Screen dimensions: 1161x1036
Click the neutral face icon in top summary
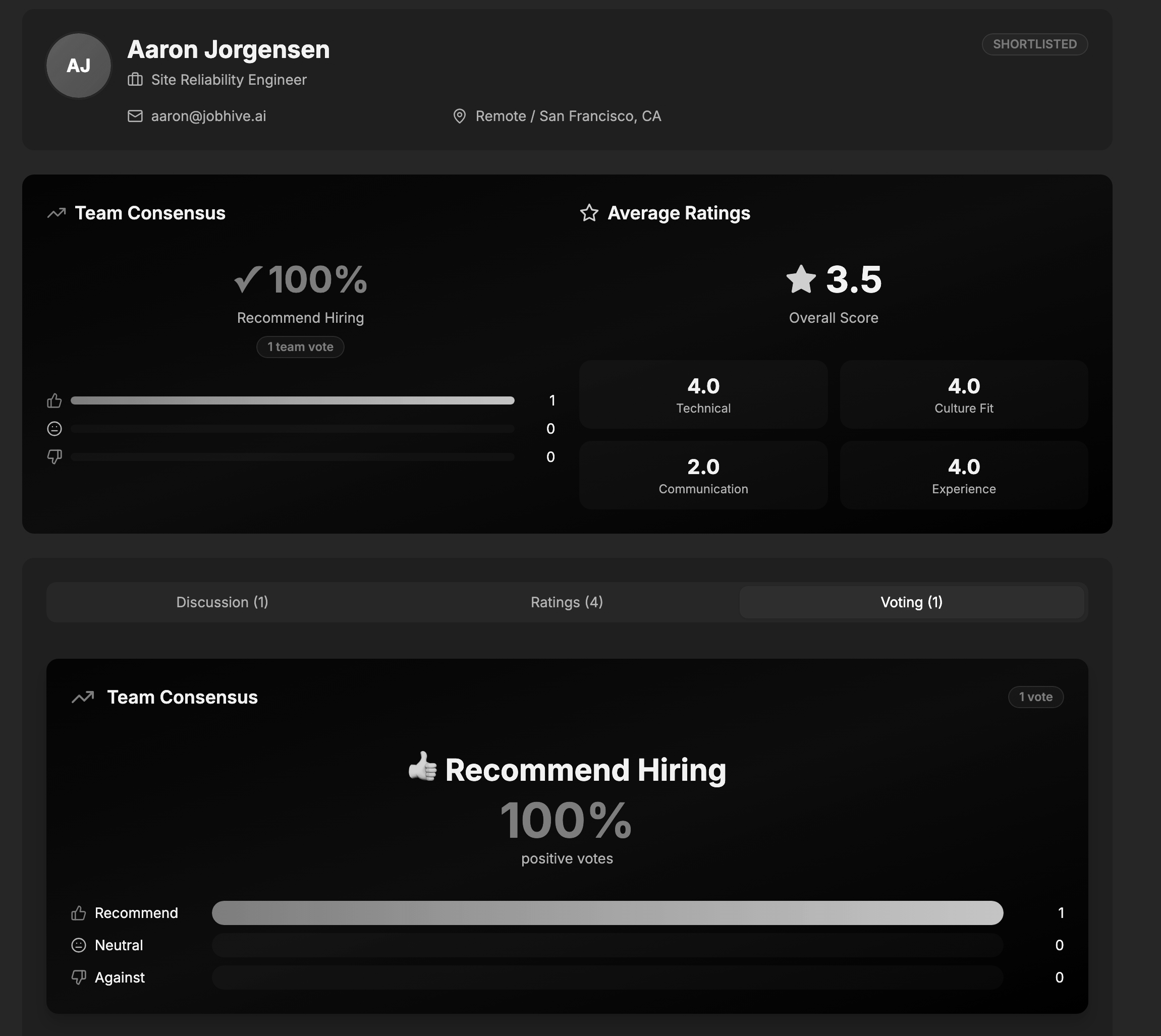click(54, 429)
